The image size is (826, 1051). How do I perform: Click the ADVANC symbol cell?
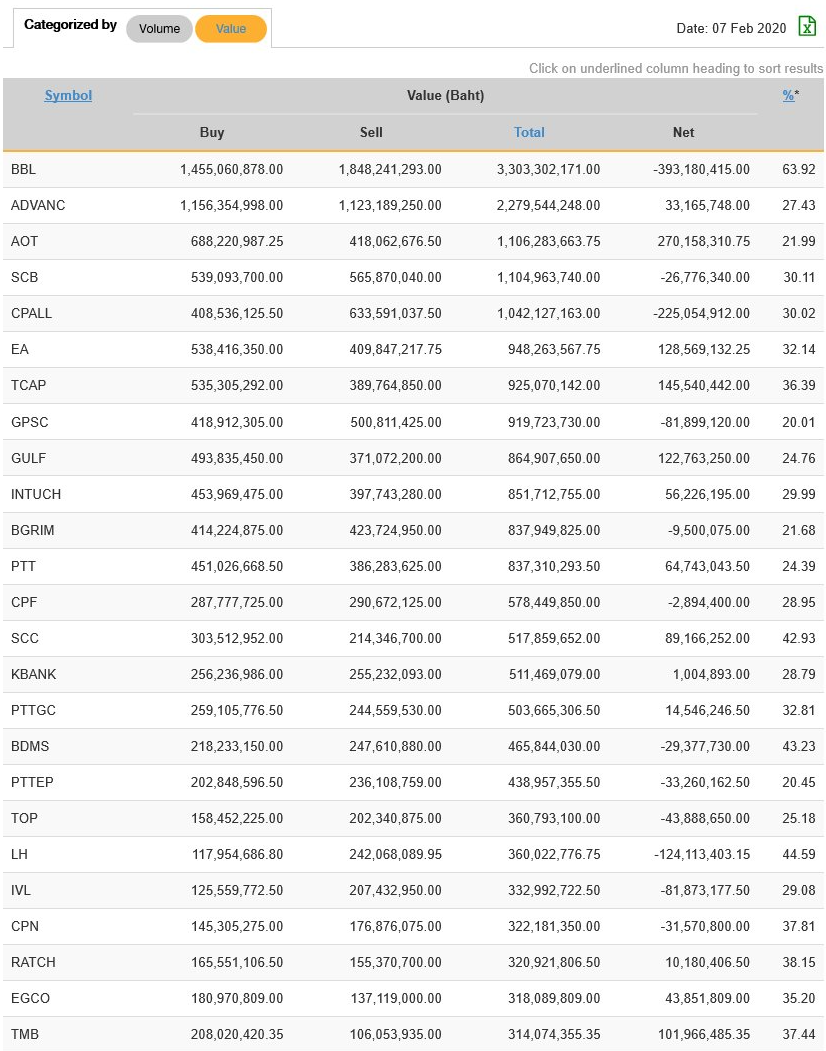38,206
